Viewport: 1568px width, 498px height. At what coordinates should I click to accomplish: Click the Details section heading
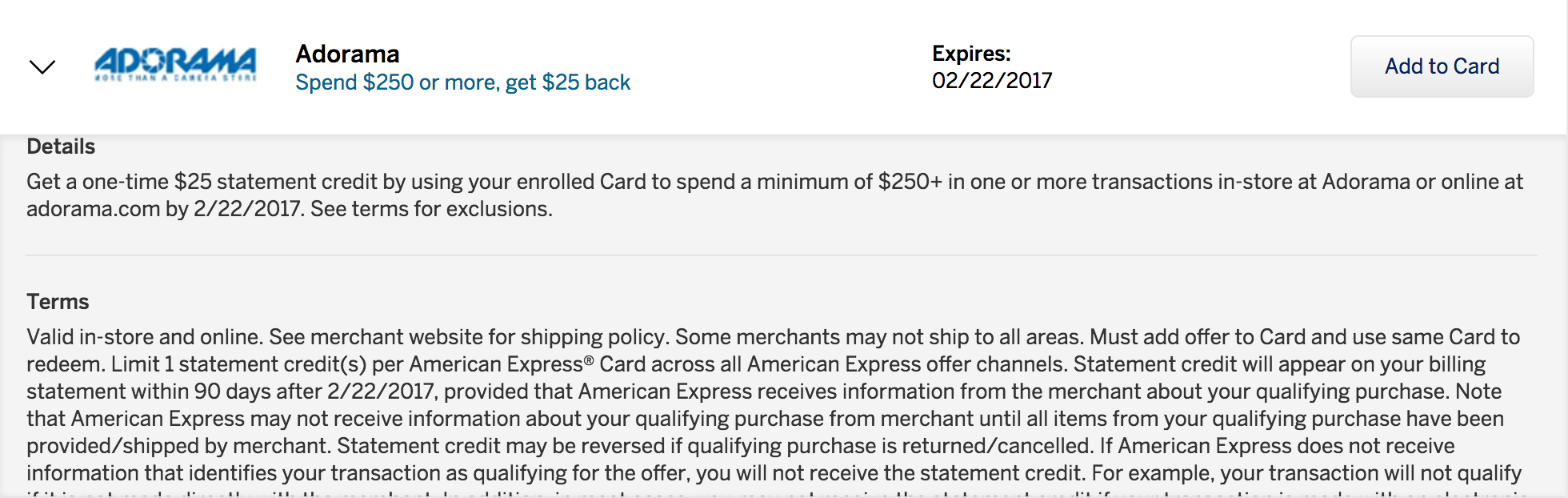[x=61, y=147]
